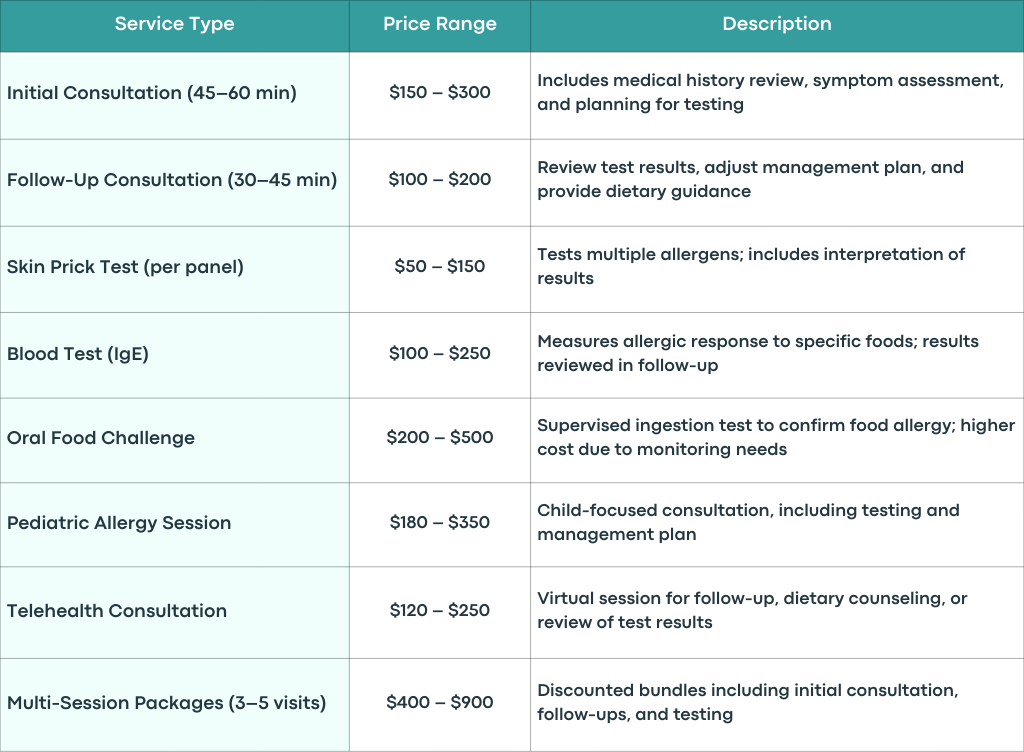Select the Oral Food Challenge cell
Screen dimensions: 1024x752
[174, 441]
